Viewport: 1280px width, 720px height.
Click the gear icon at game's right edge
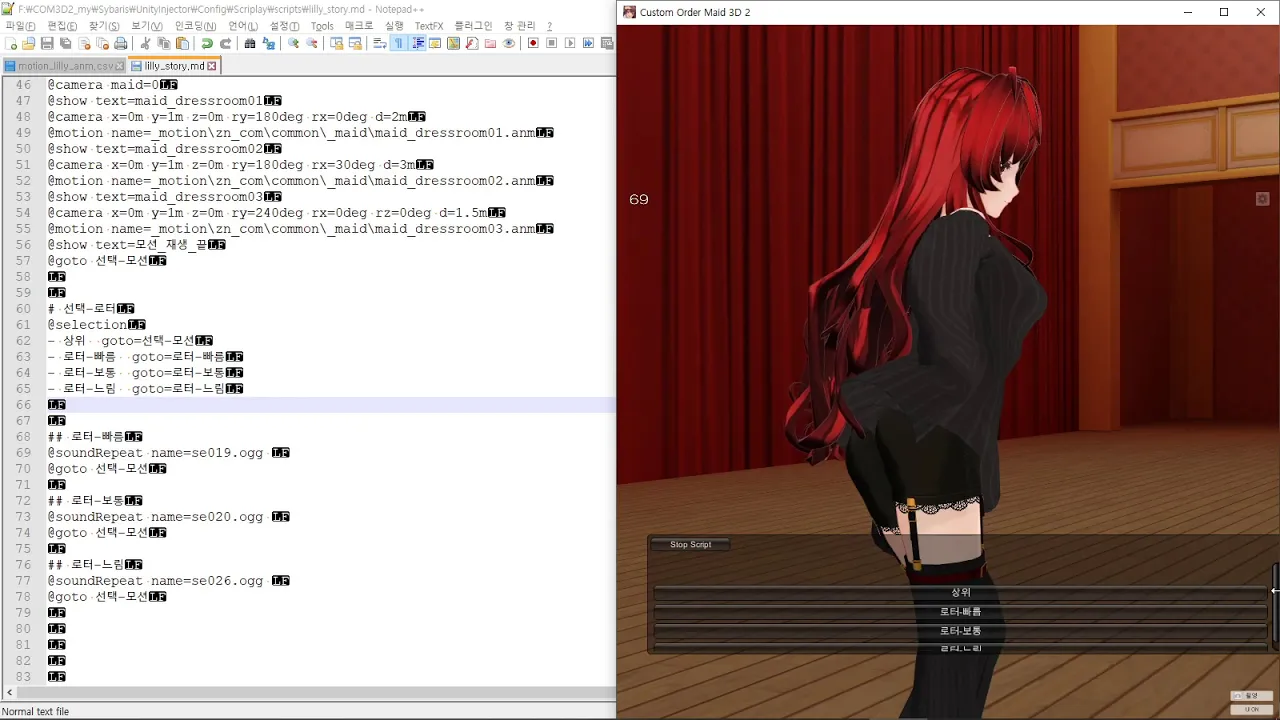tap(1262, 199)
